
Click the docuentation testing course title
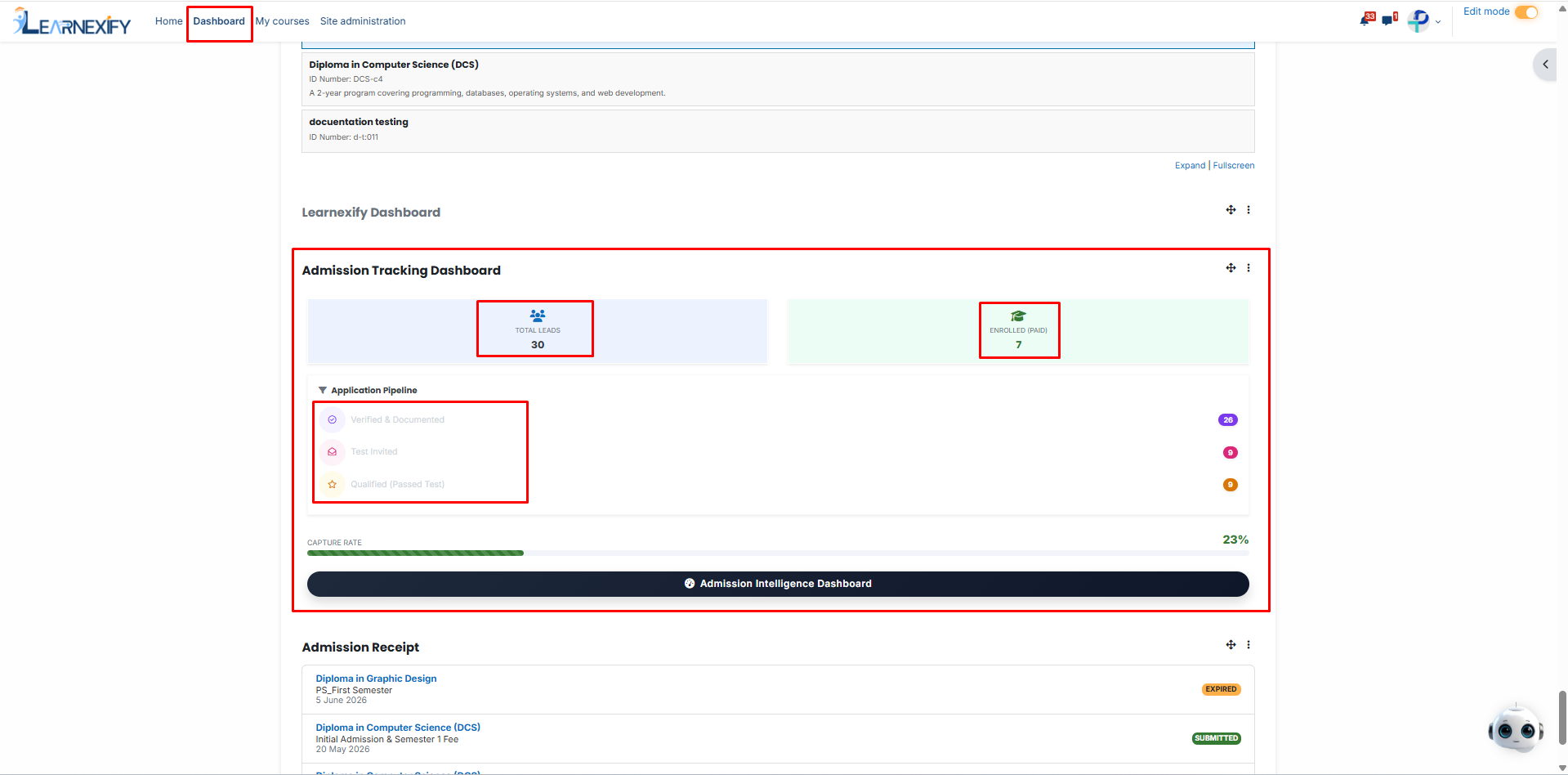click(x=359, y=122)
